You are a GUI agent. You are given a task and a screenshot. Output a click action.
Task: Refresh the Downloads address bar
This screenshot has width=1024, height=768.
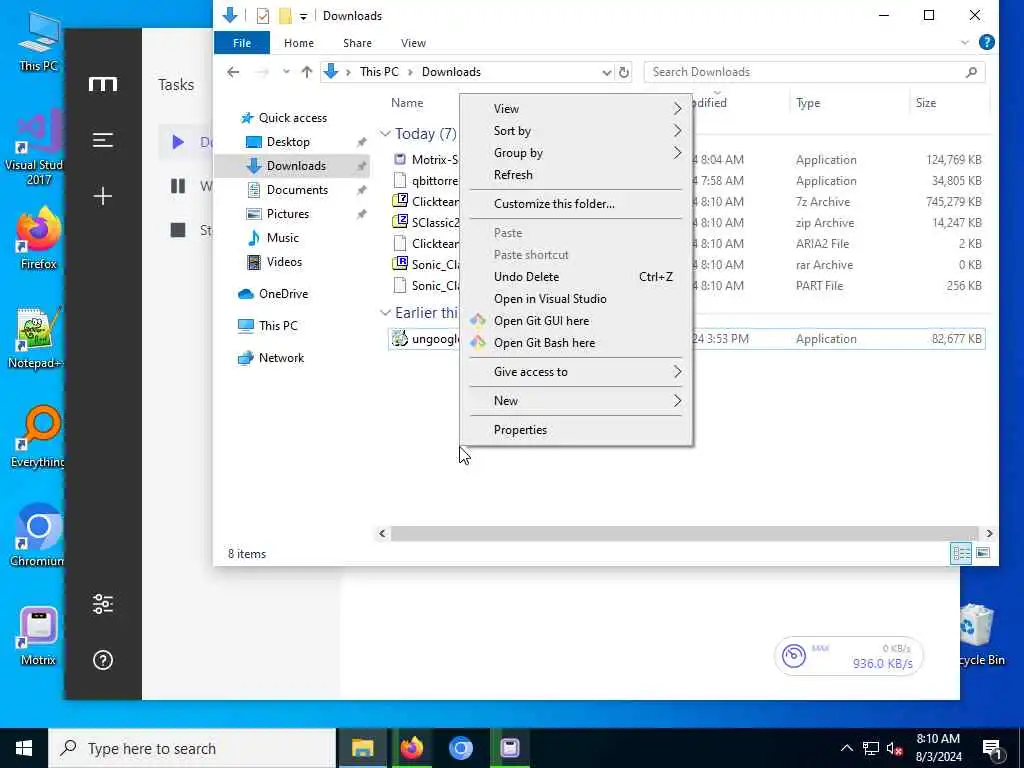click(624, 72)
